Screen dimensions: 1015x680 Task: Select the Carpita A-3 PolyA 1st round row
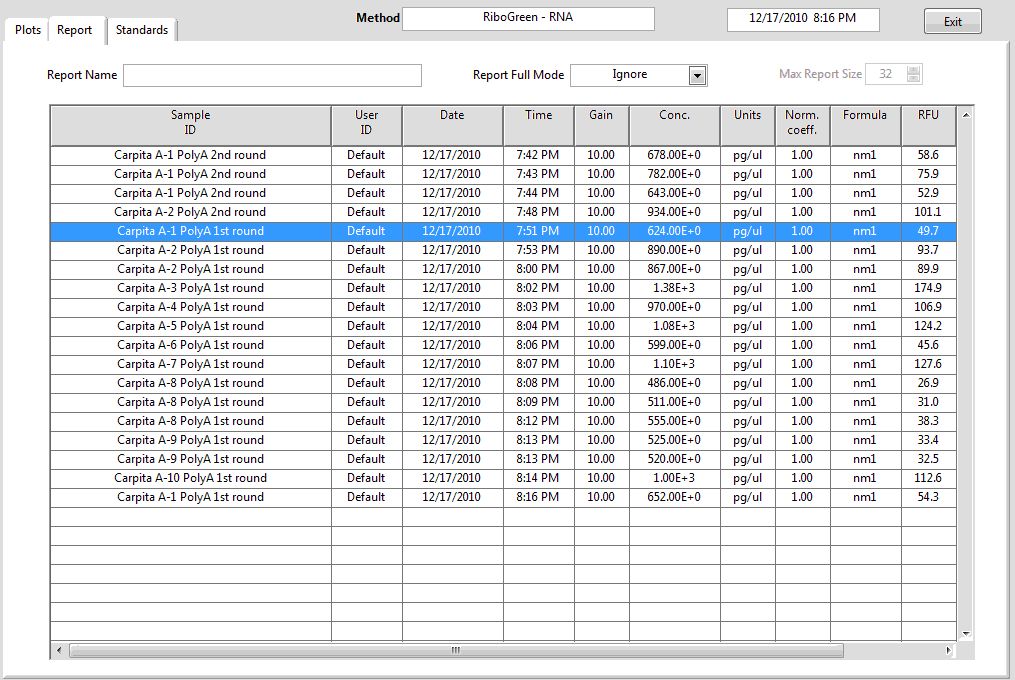pyautogui.click(x=190, y=288)
